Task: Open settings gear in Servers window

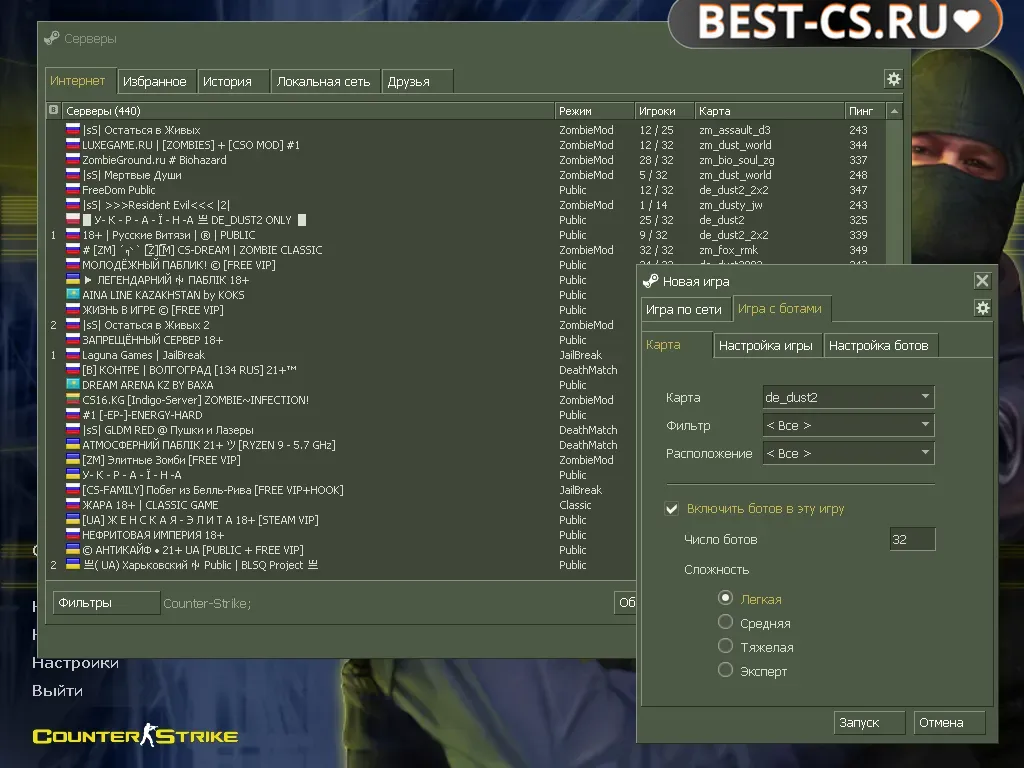Action: pos(893,79)
